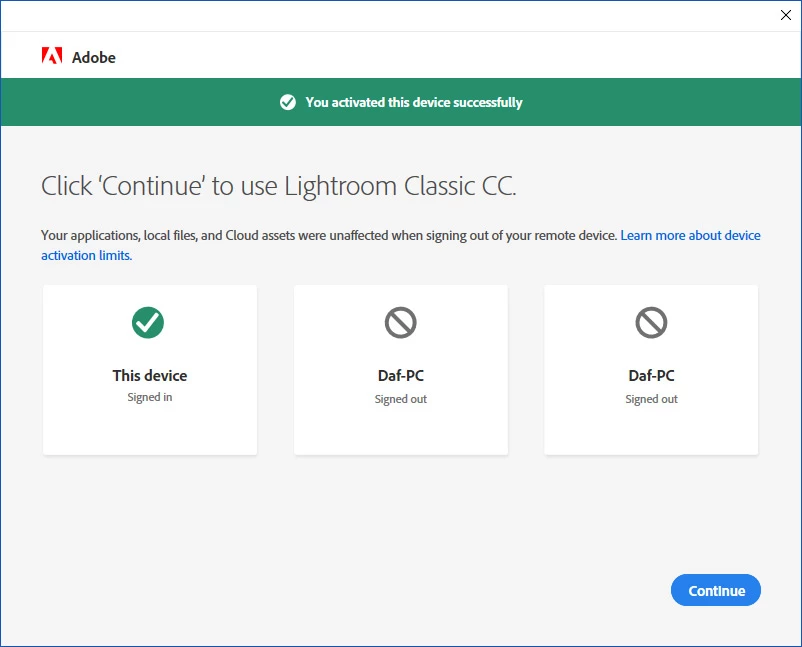Screen dimensions: 802x647
Task: Click the Adobe logo icon
Action: (x=52, y=56)
